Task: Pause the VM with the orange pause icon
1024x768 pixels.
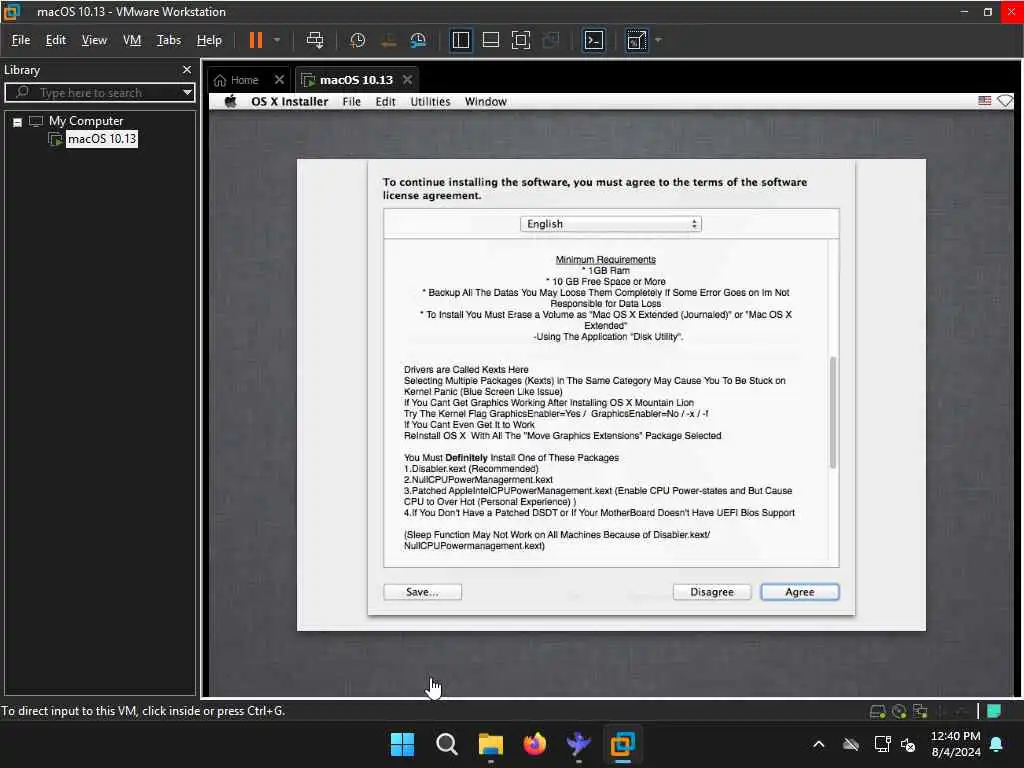Action: [255, 40]
